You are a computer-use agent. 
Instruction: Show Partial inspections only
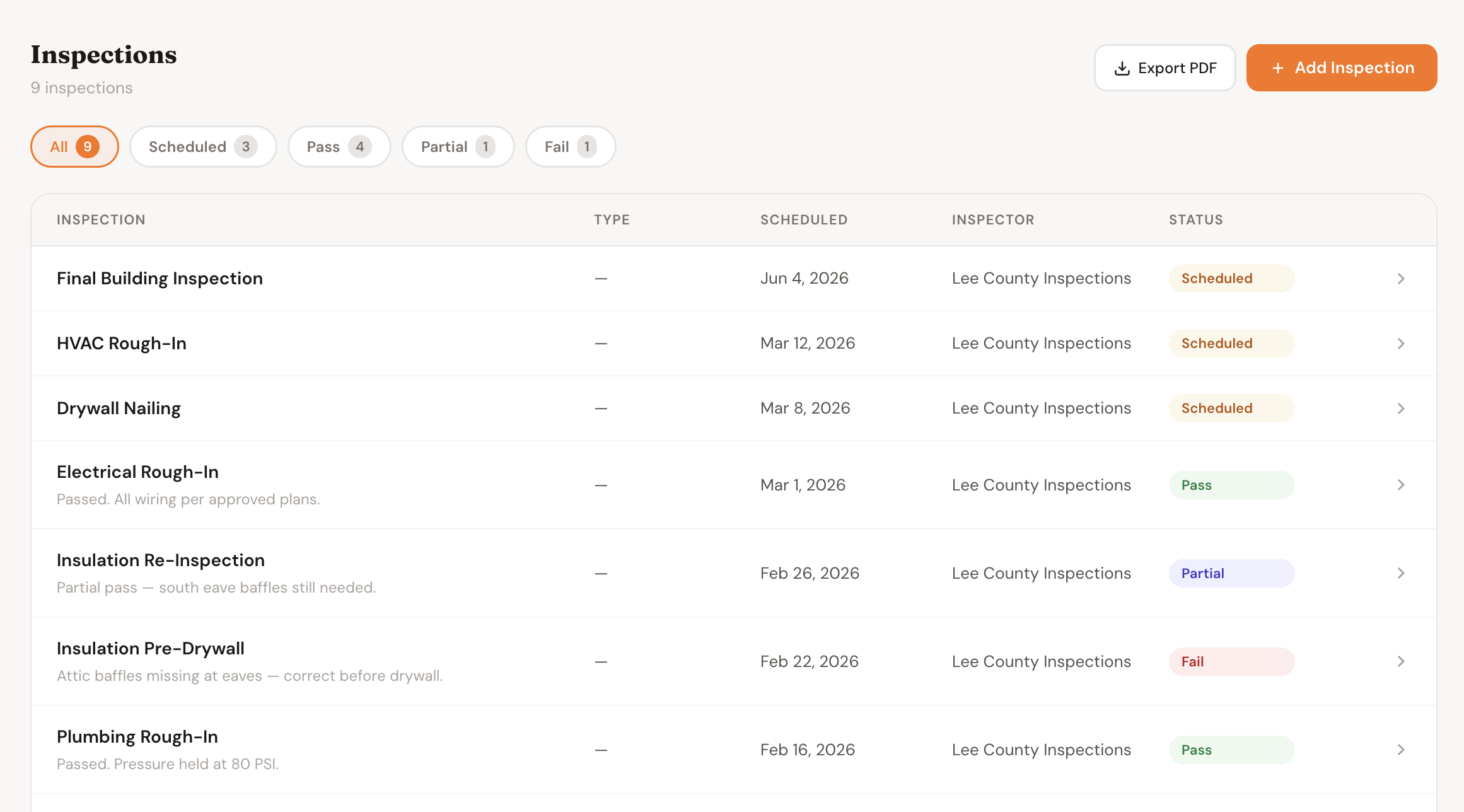pos(458,147)
